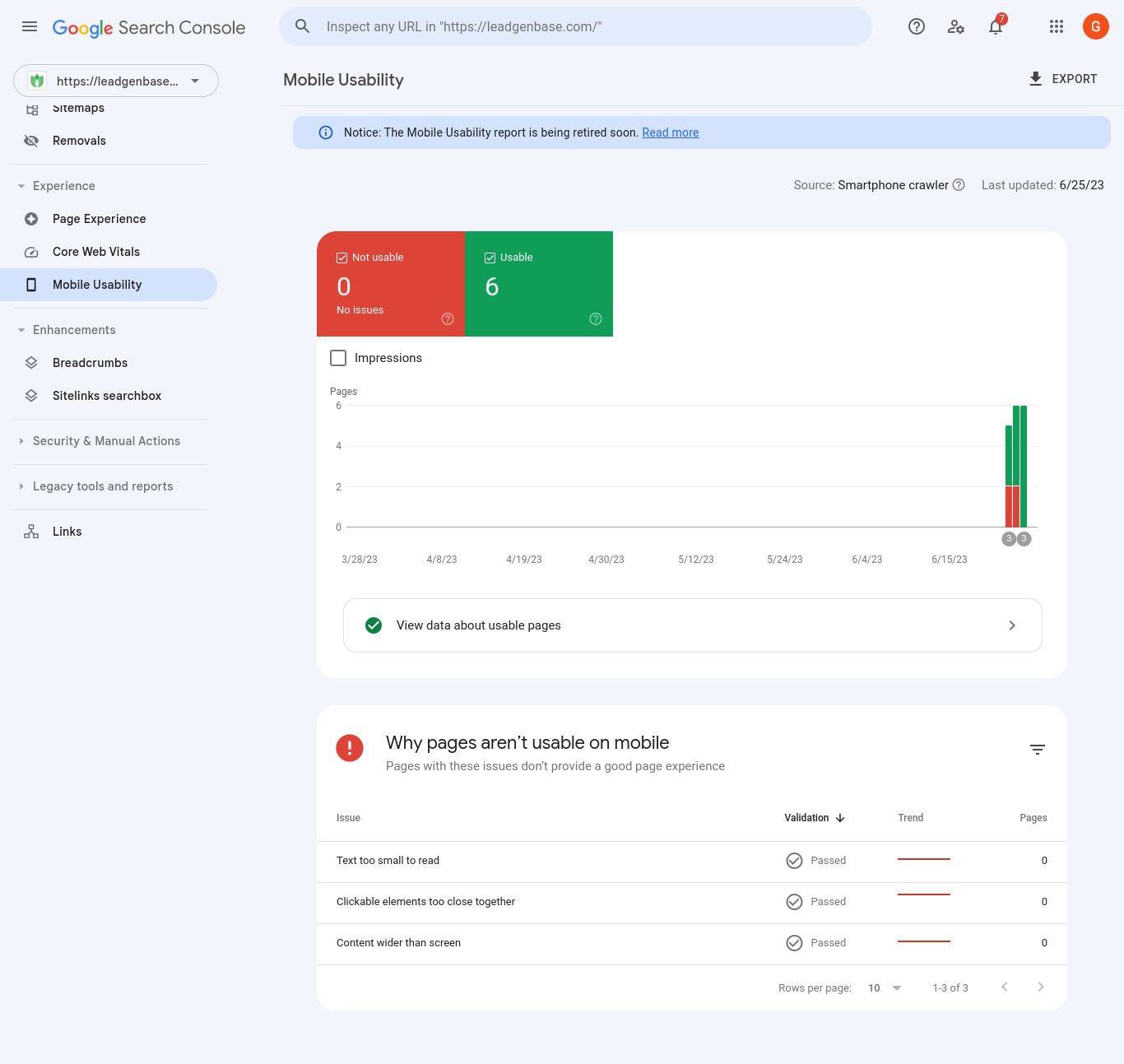Screen dimensions: 1124x1064
Task: Open the users and settings icon
Action: click(x=955, y=26)
